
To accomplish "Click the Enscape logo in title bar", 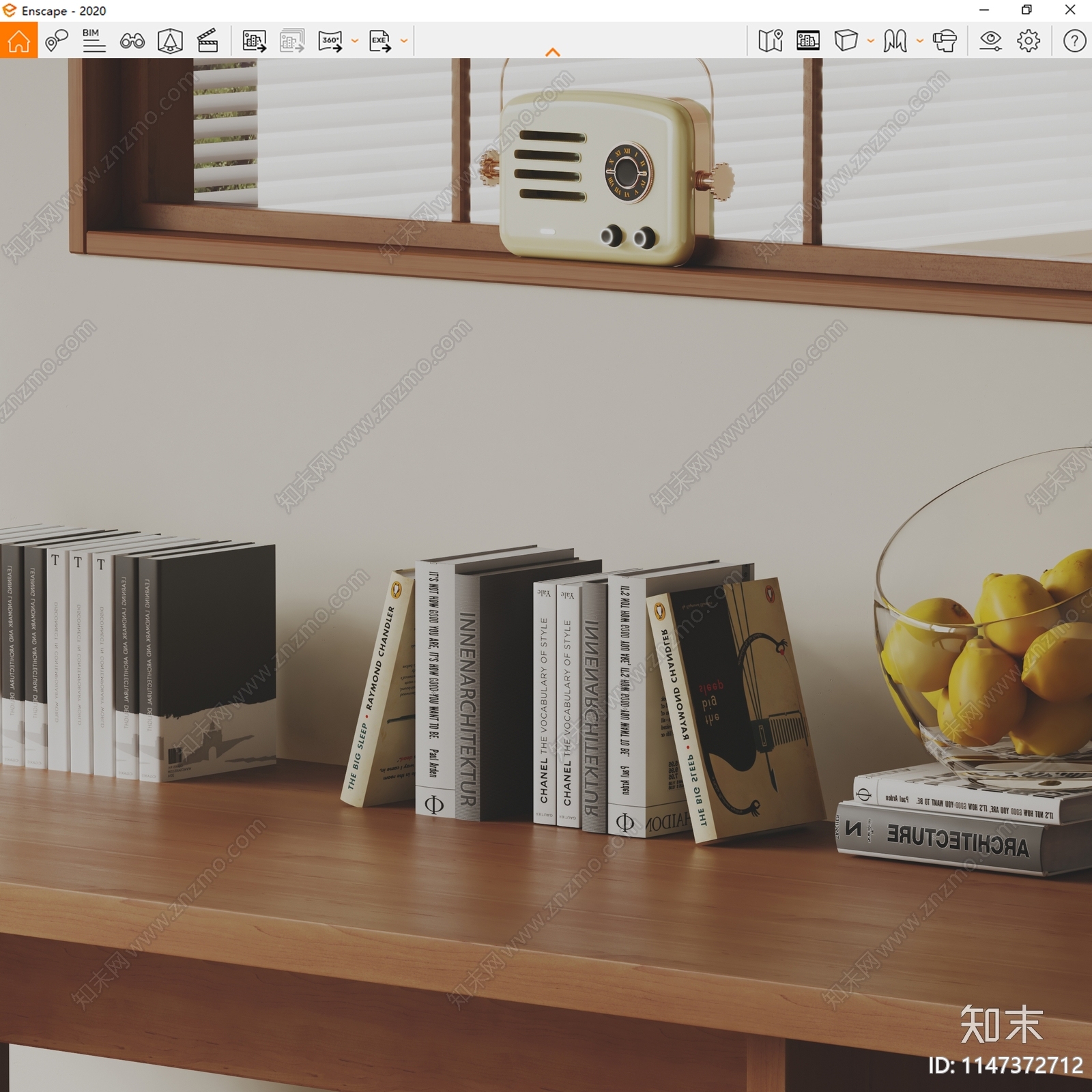I will (x=10, y=10).
